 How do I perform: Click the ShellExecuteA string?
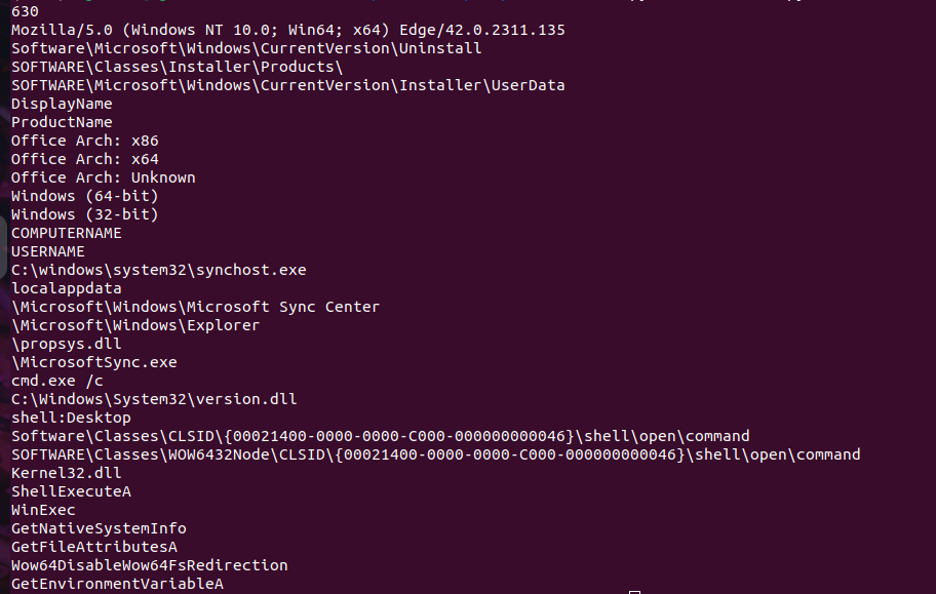[x=71, y=492]
